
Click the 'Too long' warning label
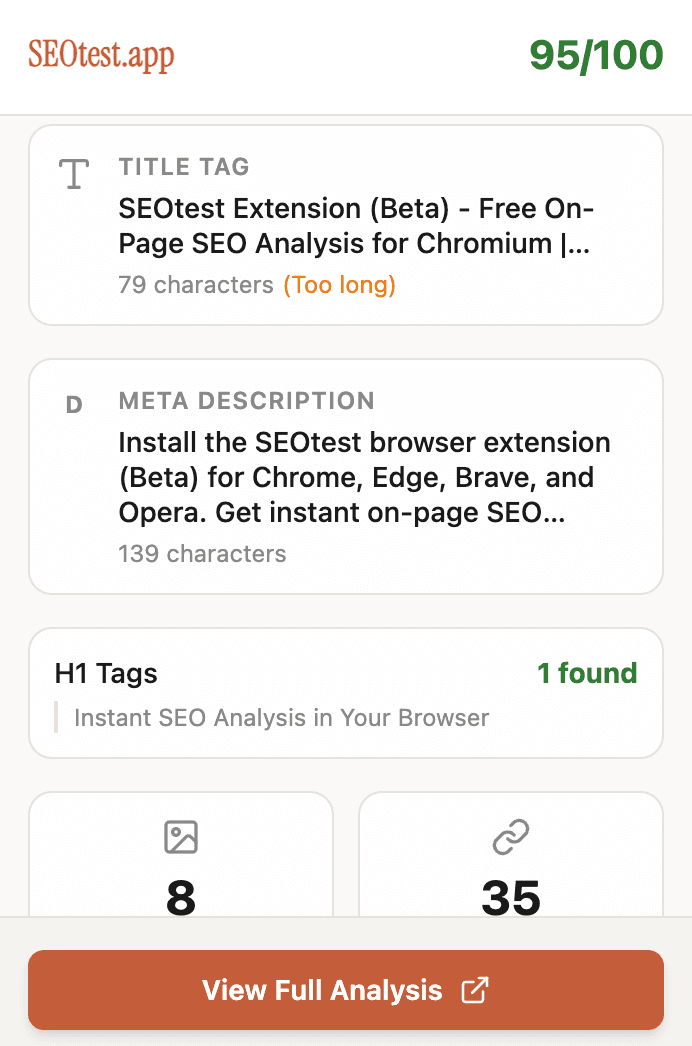[x=340, y=285]
